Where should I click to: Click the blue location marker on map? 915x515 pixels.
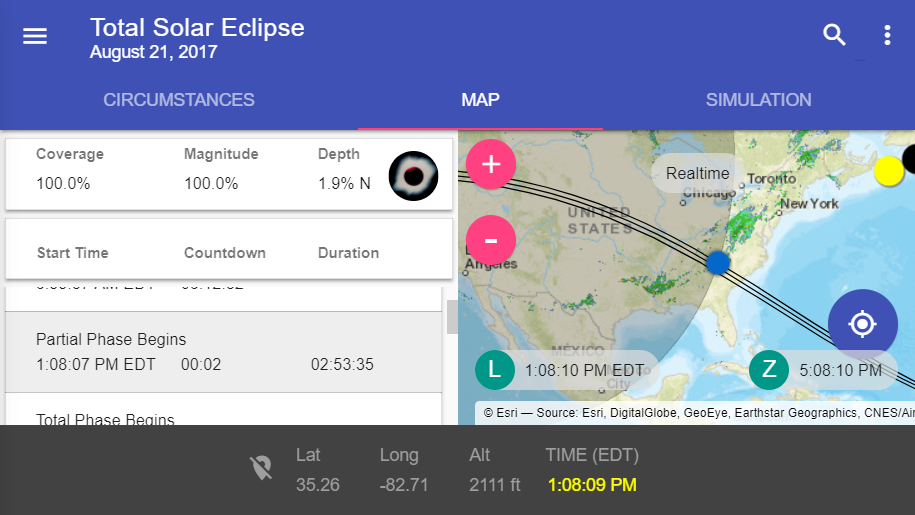(718, 262)
